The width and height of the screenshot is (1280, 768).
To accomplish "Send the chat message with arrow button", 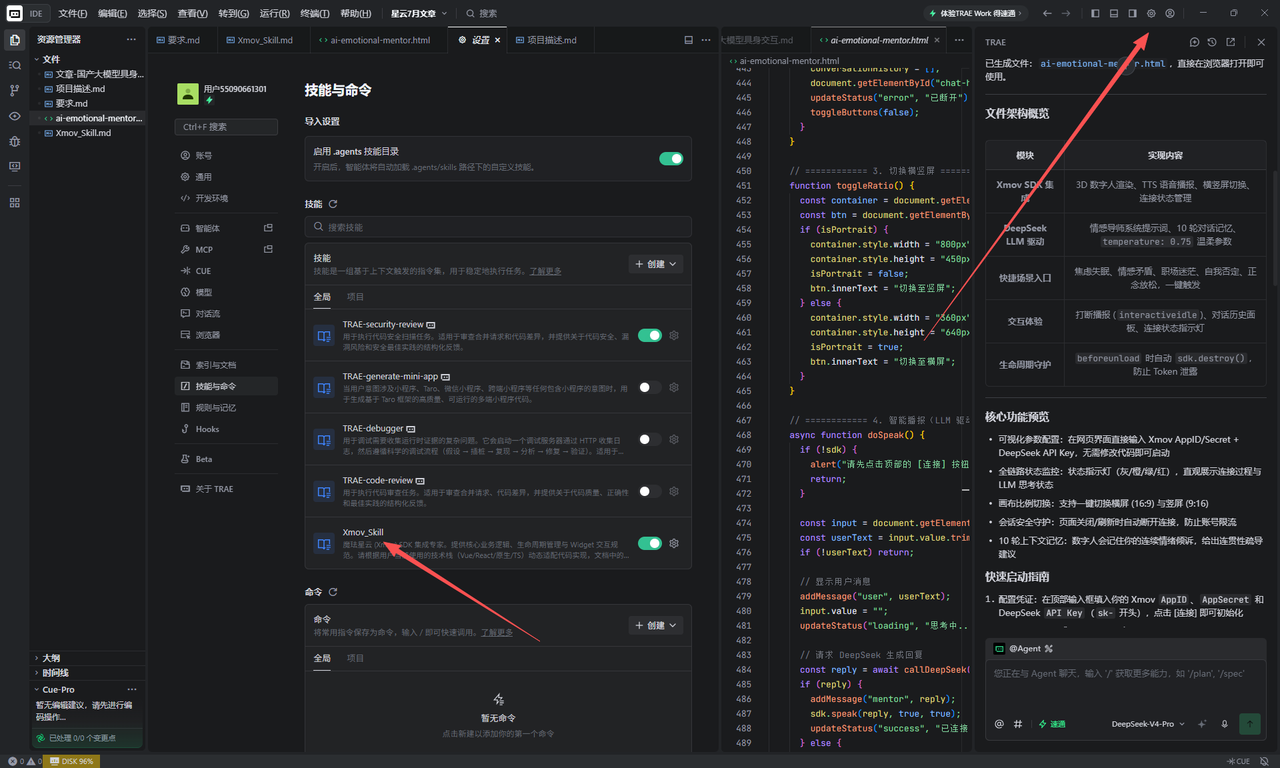I will click(1249, 724).
